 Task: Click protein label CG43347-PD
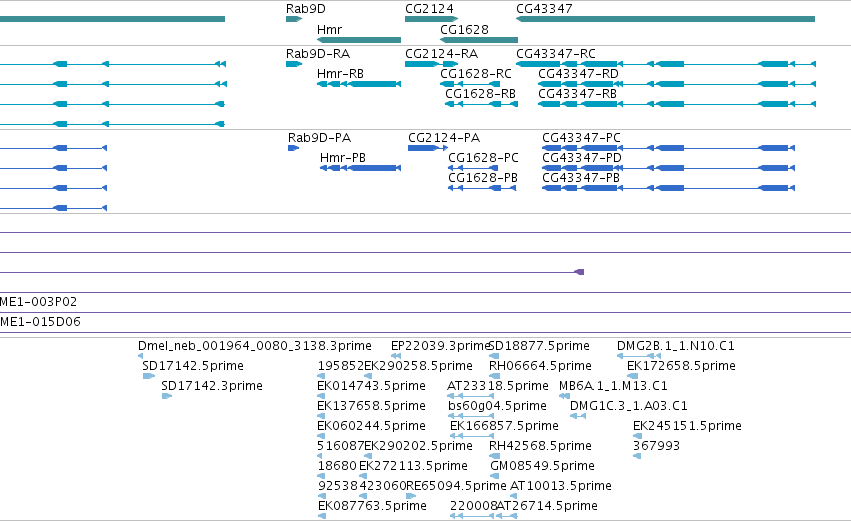[x=582, y=157]
